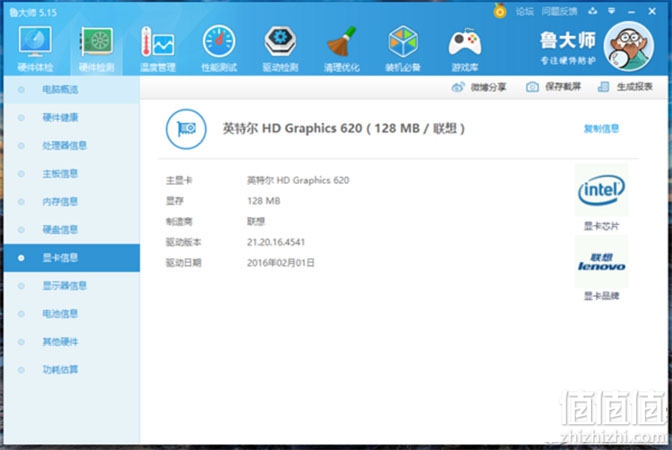Minimize the Lu Dashi window

tap(631, 12)
